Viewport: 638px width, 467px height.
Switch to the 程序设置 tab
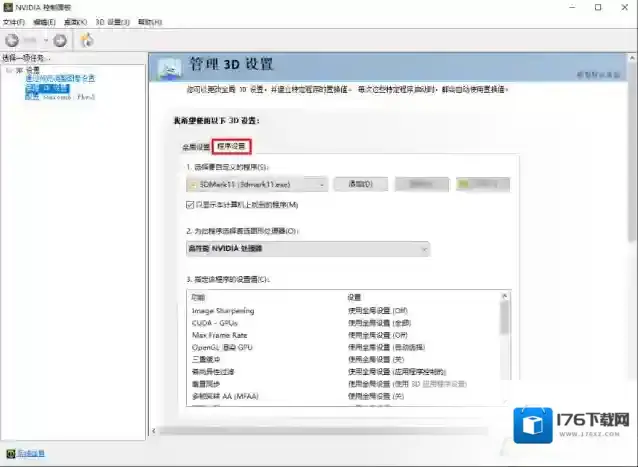tap(232, 146)
